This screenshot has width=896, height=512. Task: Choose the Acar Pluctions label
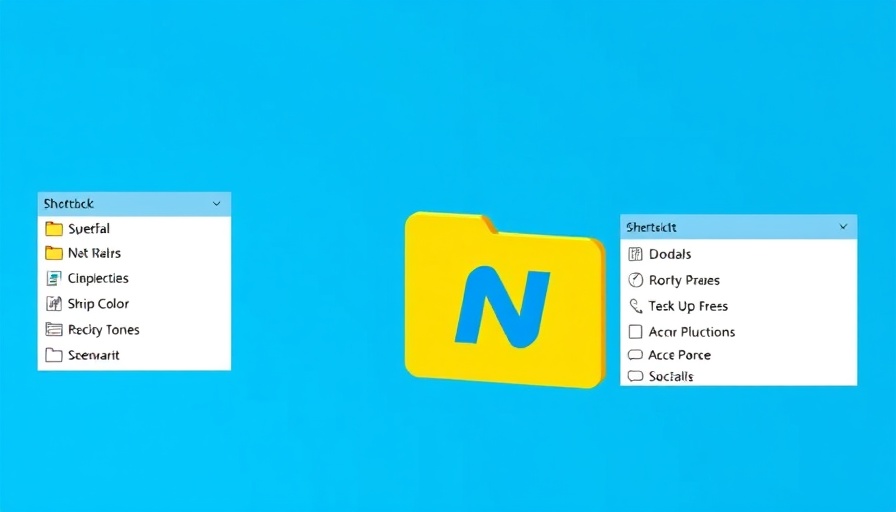pos(692,332)
